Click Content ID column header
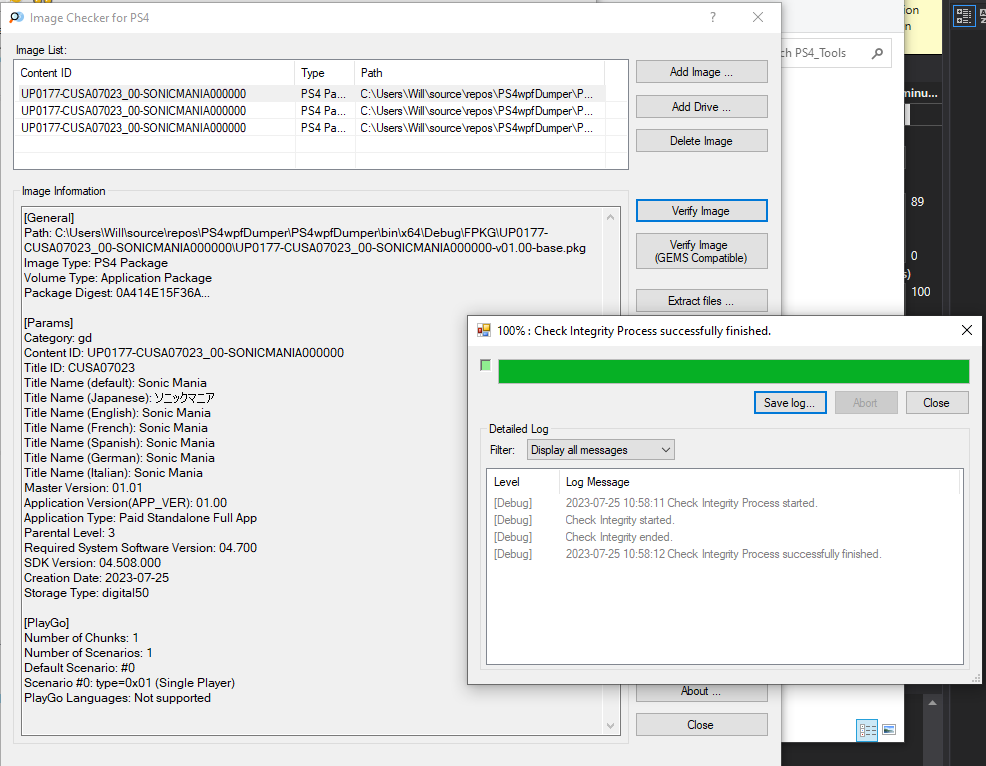The image size is (986, 766). [155, 73]
